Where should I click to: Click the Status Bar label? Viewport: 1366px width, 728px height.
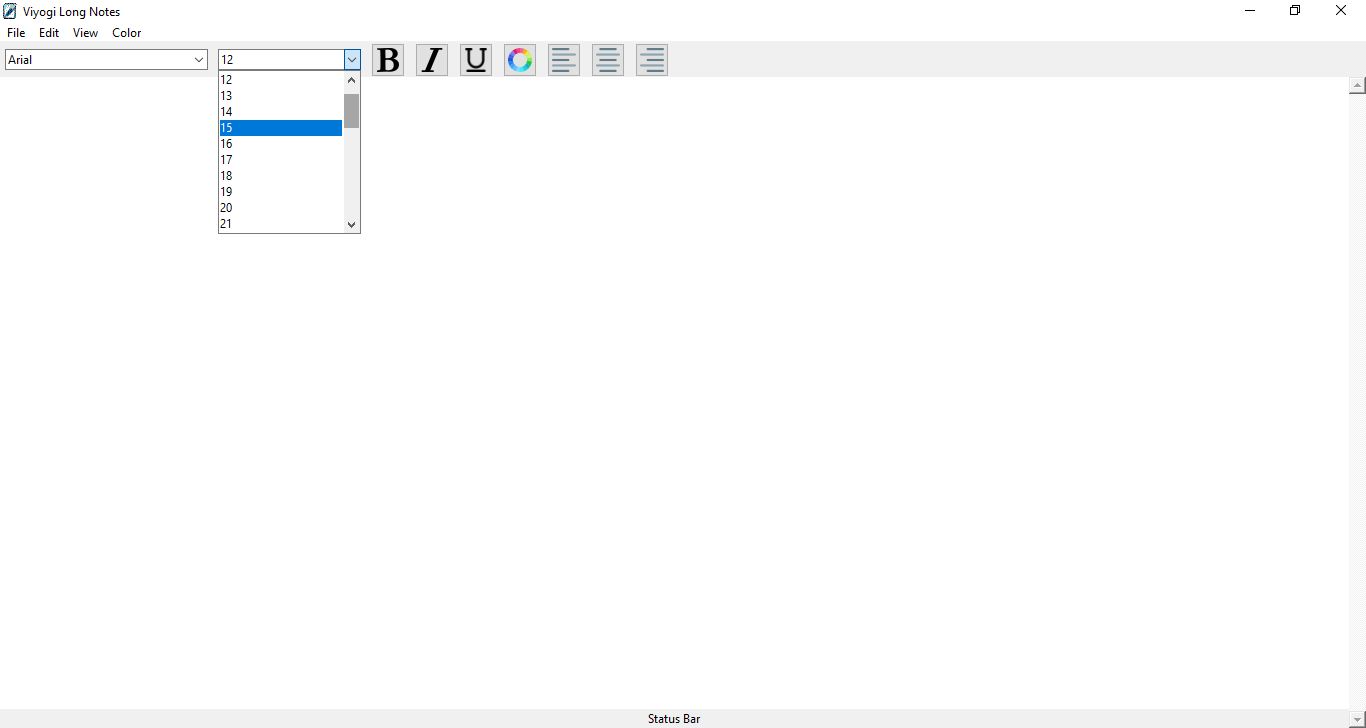click(674, 719)
